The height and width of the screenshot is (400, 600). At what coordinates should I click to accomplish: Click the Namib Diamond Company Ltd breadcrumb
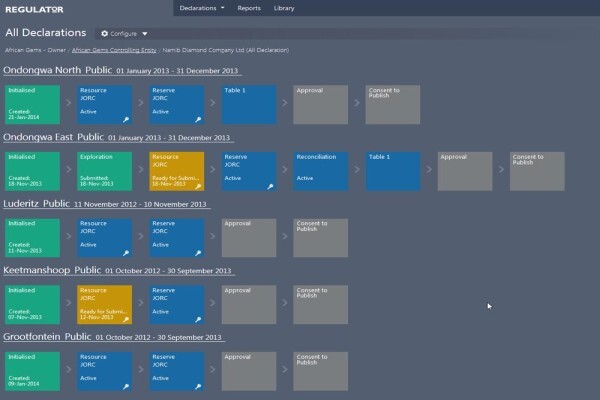pyautogui.click(x=226, y=50)
